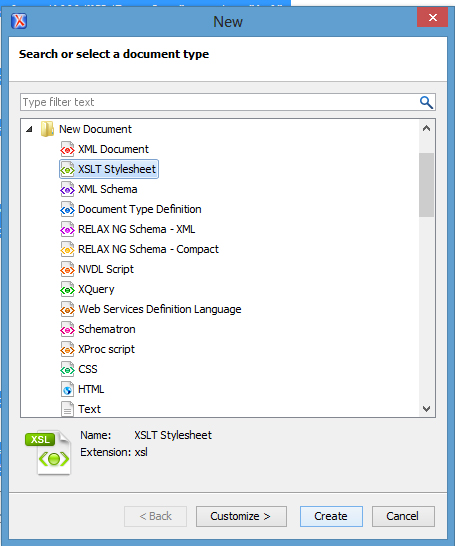Screen dimensions: 455x546
Task: Click the scrollbar down arrow
Action: 426,409
